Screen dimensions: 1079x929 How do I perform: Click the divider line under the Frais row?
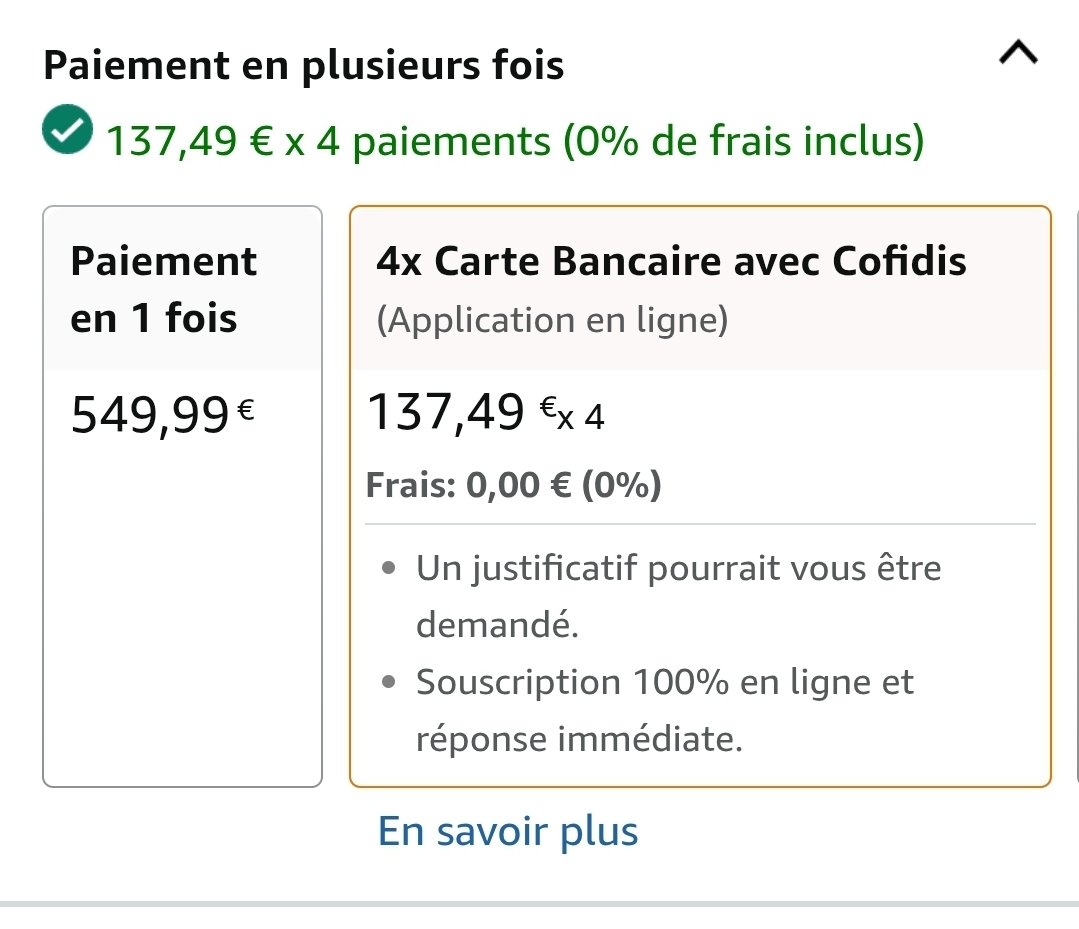click(x=700, y=523)
